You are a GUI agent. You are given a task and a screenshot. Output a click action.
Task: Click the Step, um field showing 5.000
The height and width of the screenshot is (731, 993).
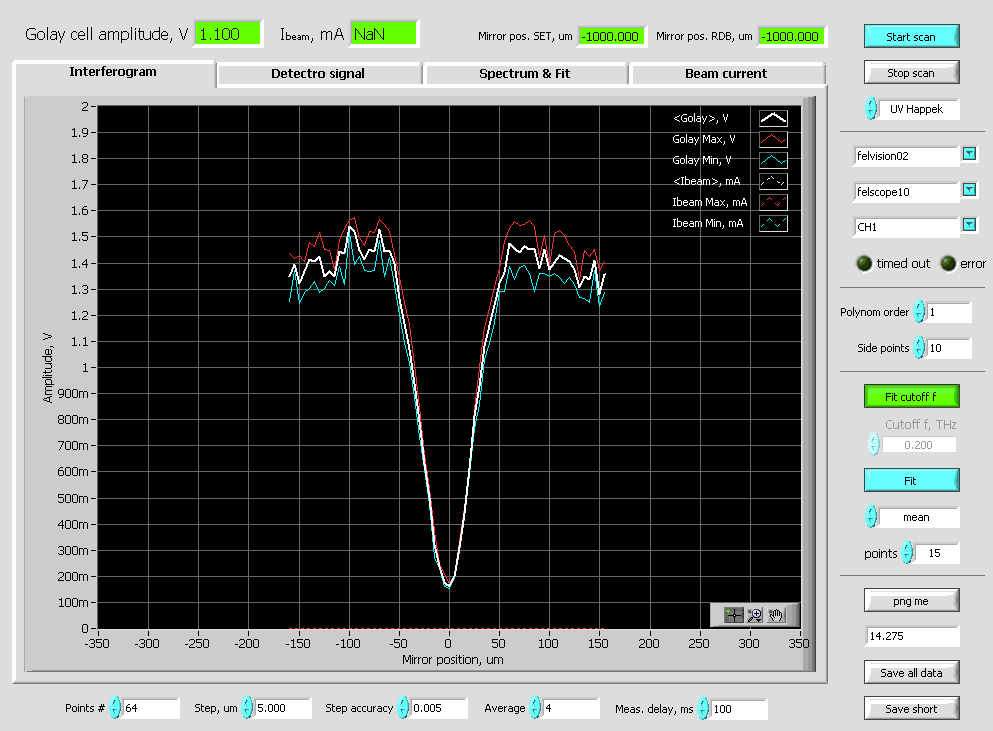coord(283,708)
